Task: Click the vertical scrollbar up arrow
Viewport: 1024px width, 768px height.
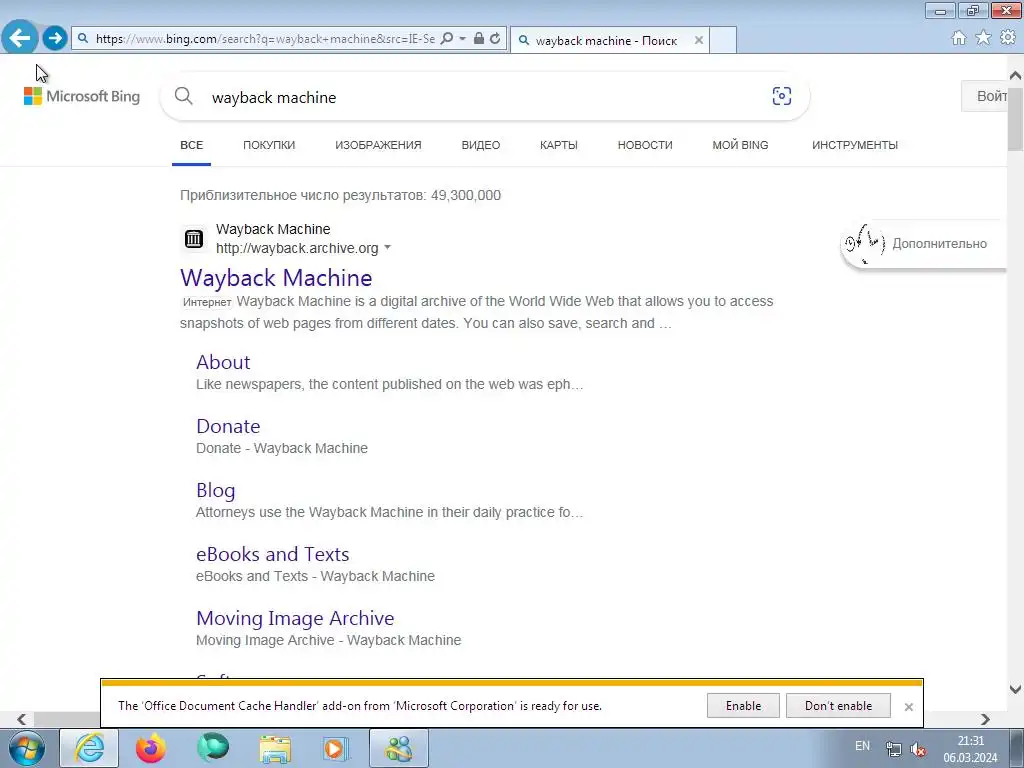Action: pyautogui.click(x=1015, y=75)
